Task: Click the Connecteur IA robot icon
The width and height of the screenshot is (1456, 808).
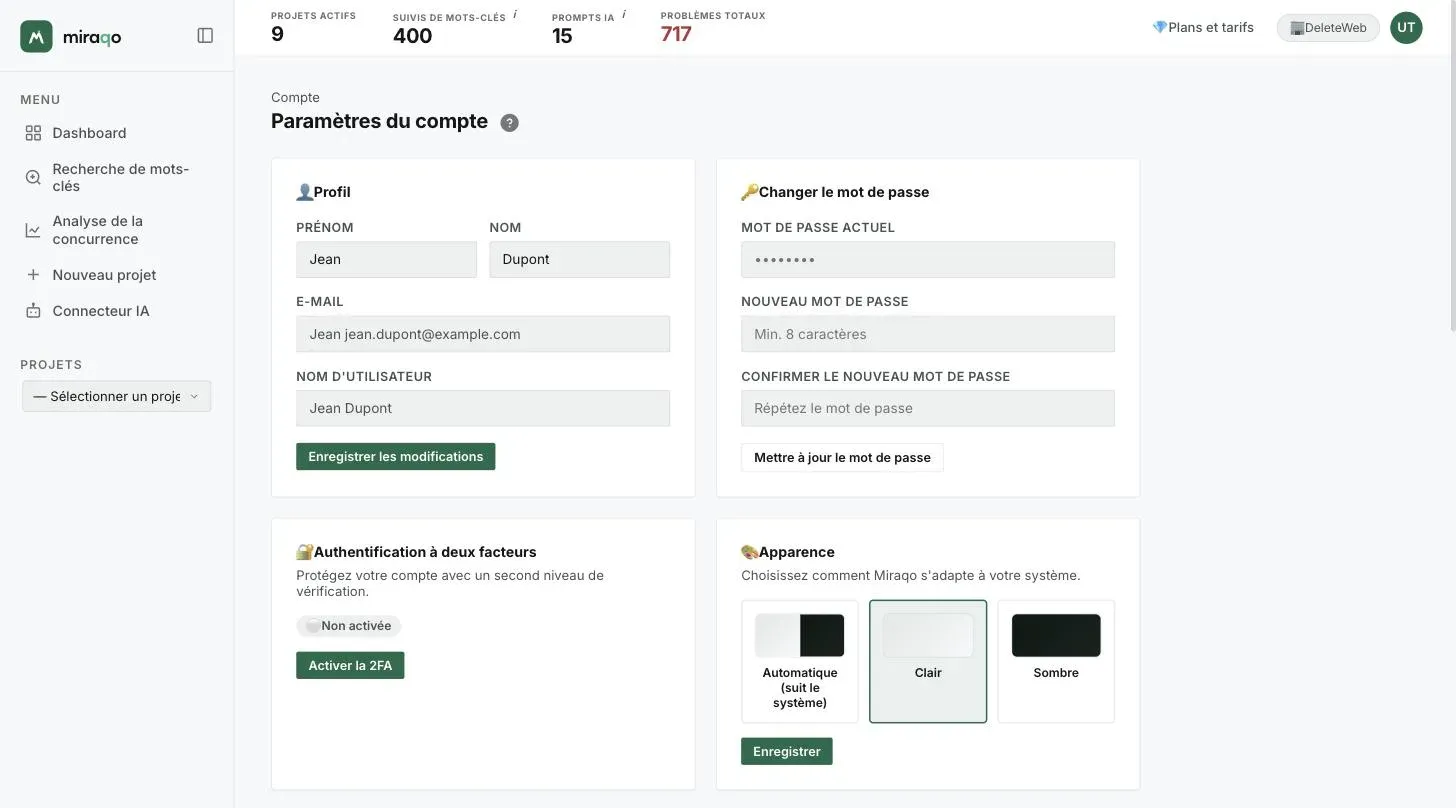Action: pyautogui.click(x=33, y=311)
